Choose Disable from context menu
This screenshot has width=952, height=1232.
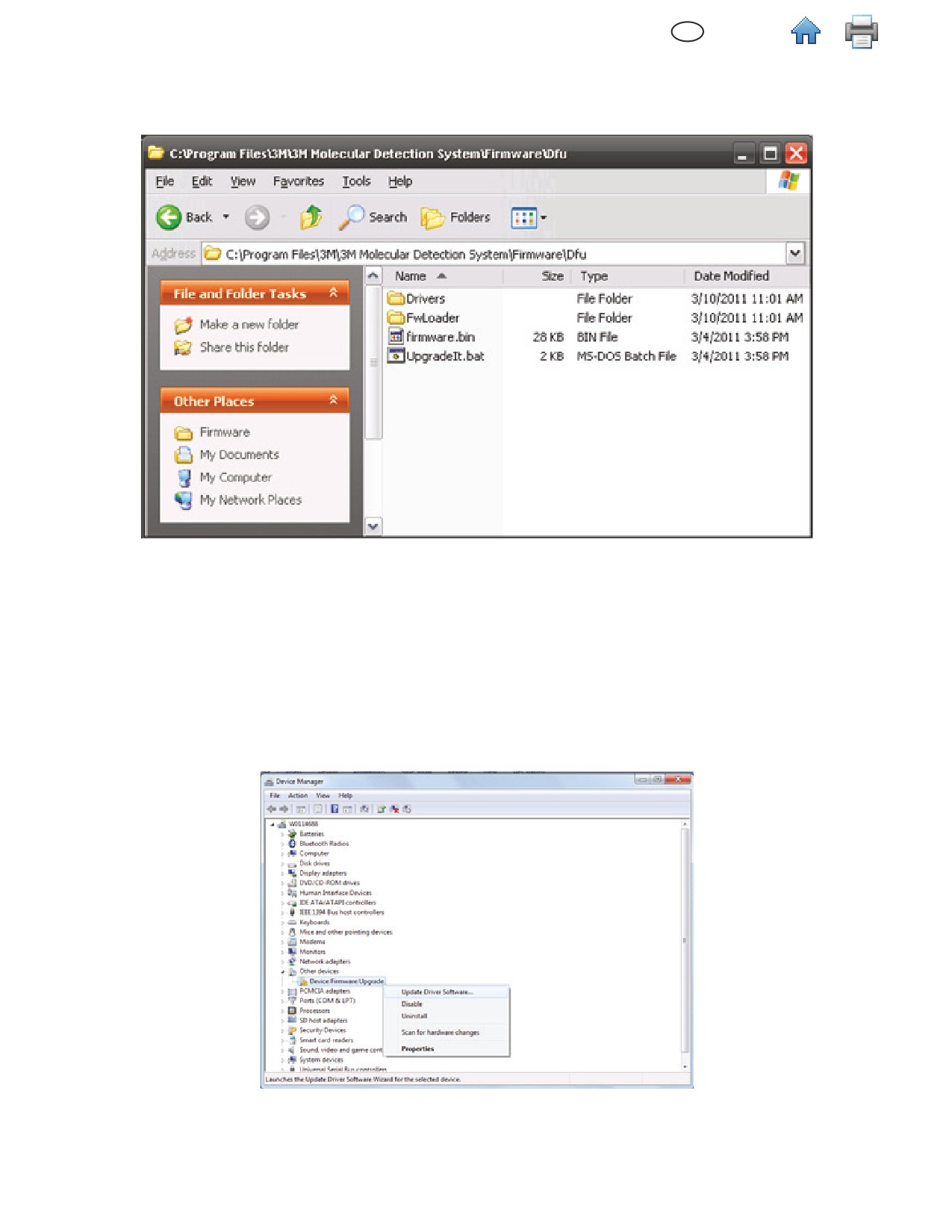[x=447, y=1004]
